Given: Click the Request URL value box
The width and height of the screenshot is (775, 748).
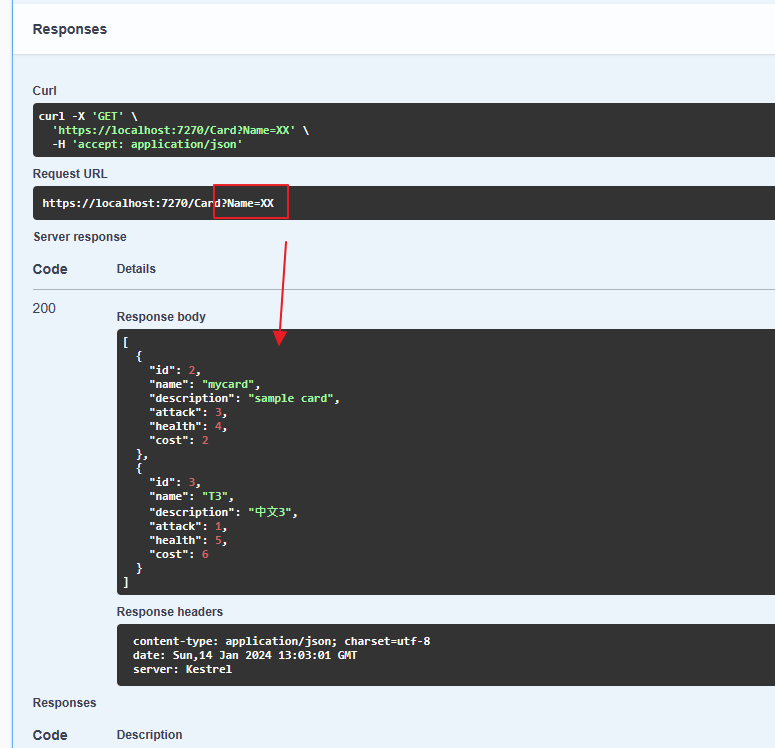Looking at the screenshot, I should 404,203.
